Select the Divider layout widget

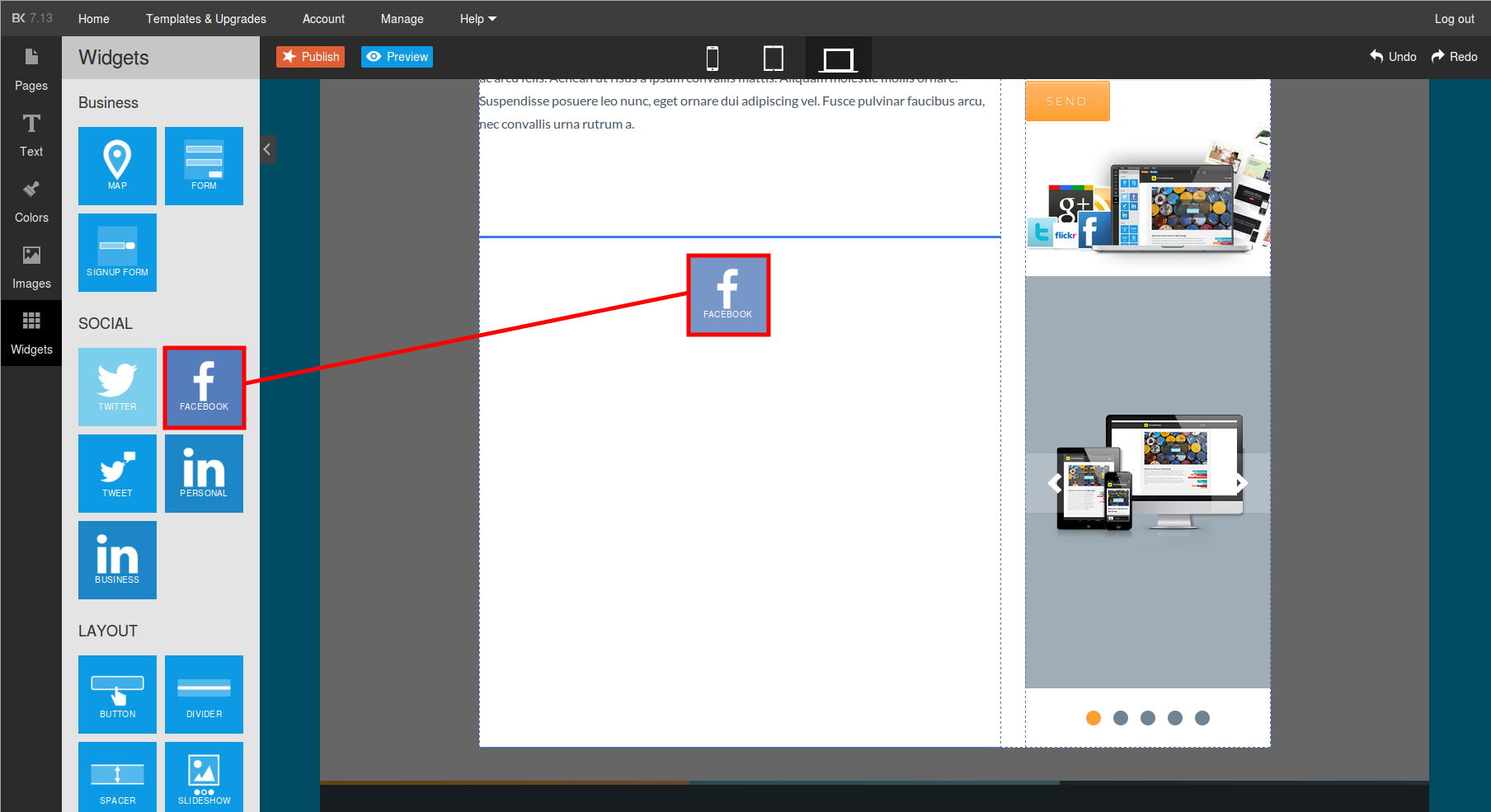tap(204, 694)
